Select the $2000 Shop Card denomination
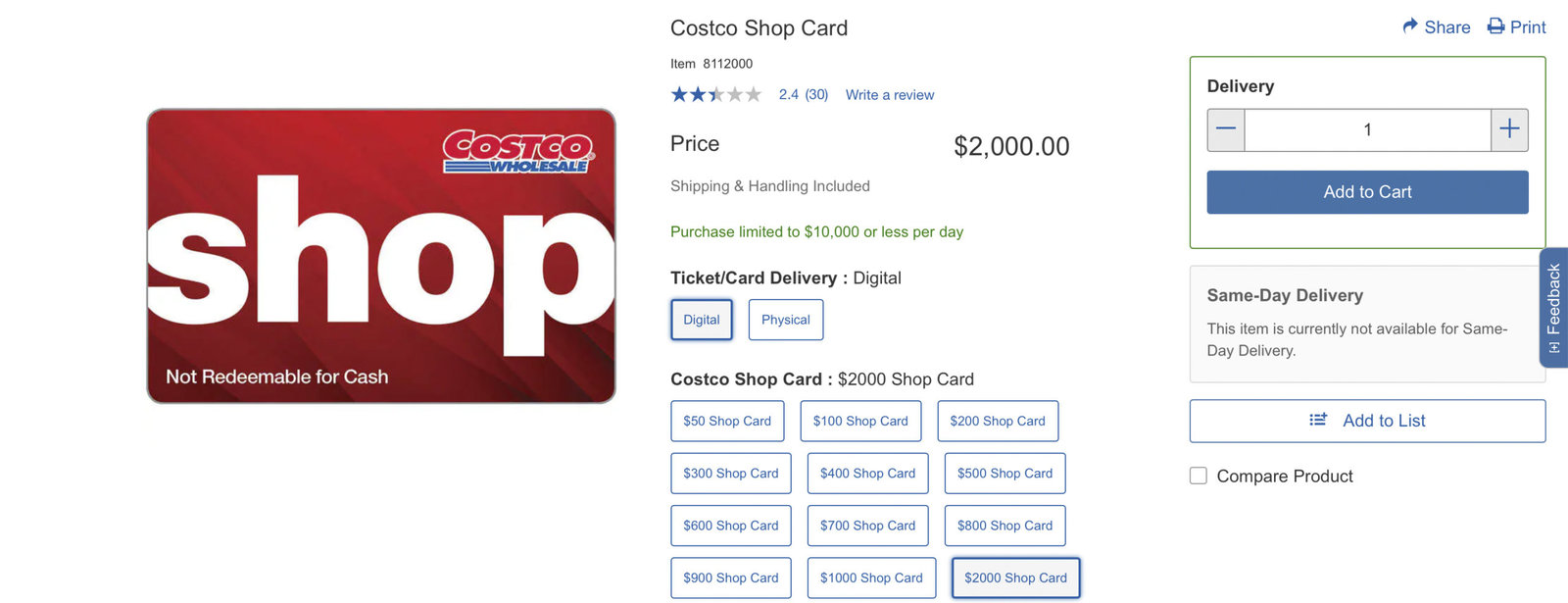The image size is (1568, 603). pyautogui.click(x=1014, y=578)
